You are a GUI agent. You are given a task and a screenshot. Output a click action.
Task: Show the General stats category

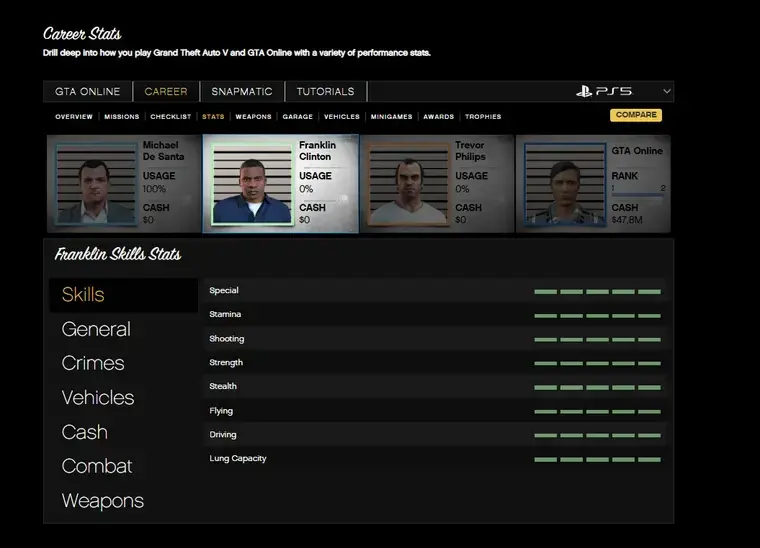pyautogui.click(x=96, y=329)
